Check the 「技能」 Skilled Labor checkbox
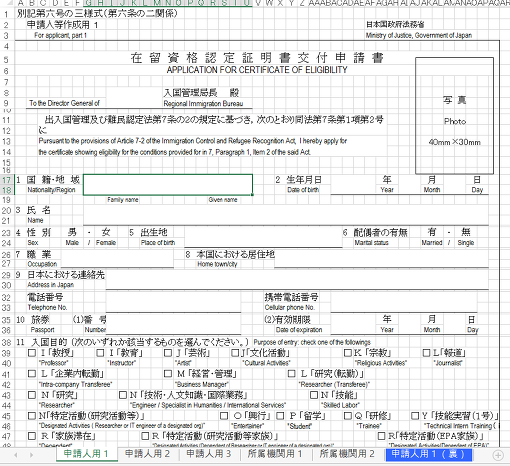This screenshot has height=466, width=510. click(314, 395)
